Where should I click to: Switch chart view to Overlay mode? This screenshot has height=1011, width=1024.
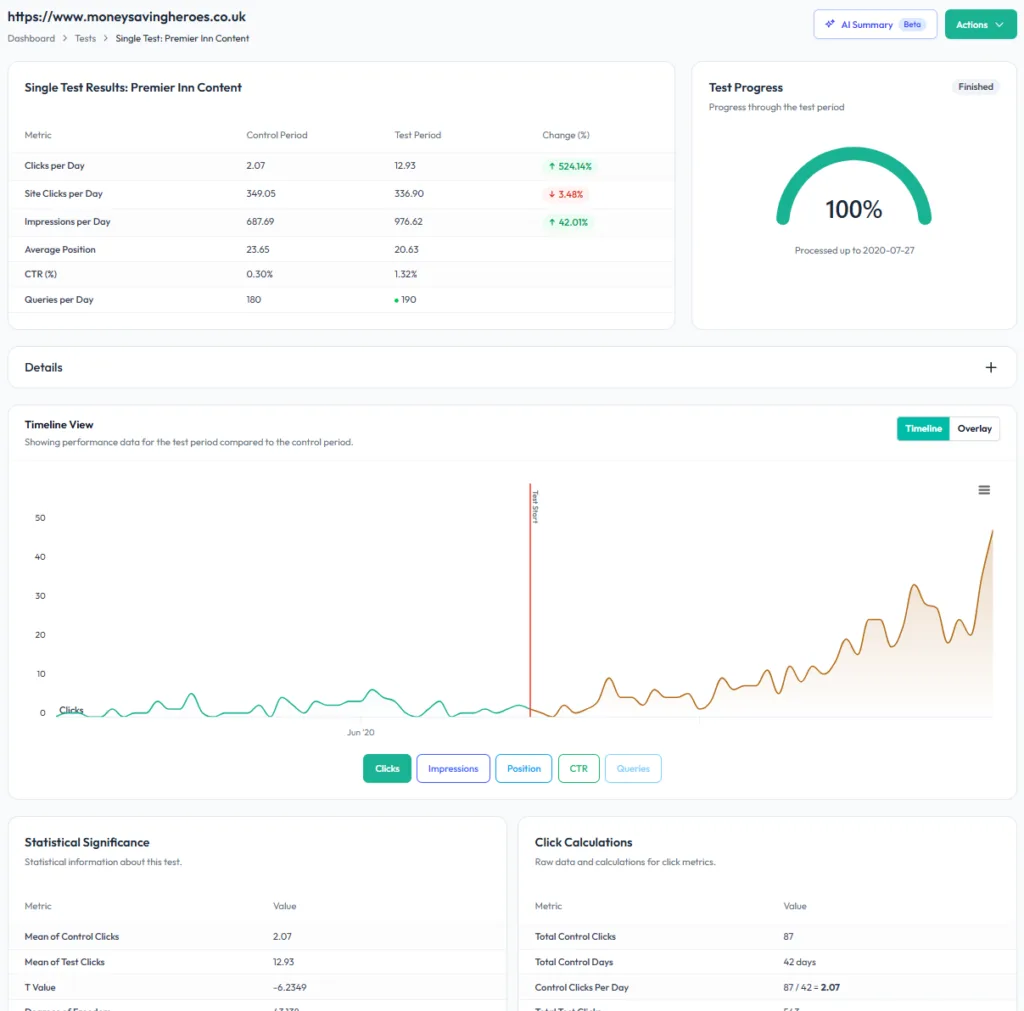coord(974,428)
